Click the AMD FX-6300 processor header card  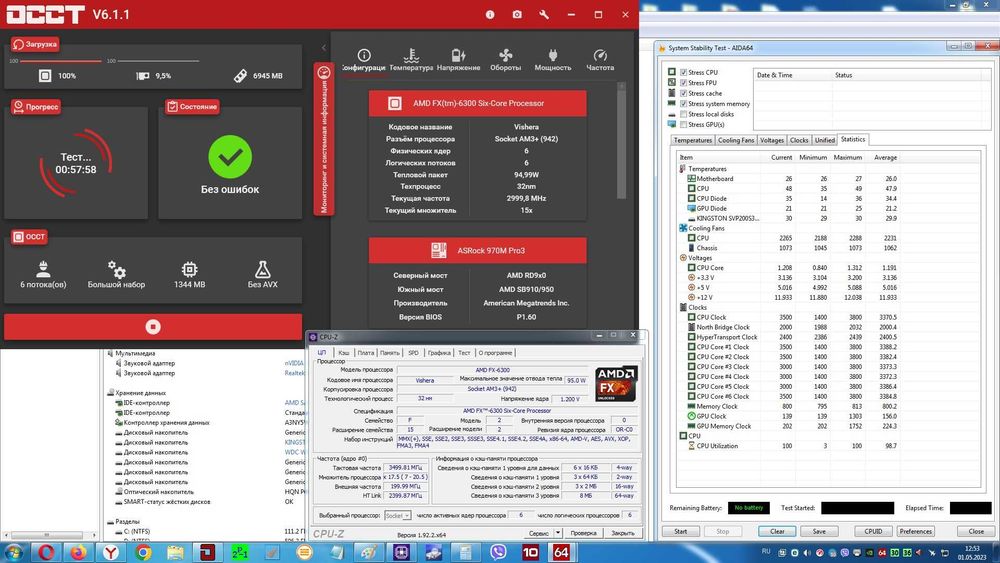click(478, 103)
